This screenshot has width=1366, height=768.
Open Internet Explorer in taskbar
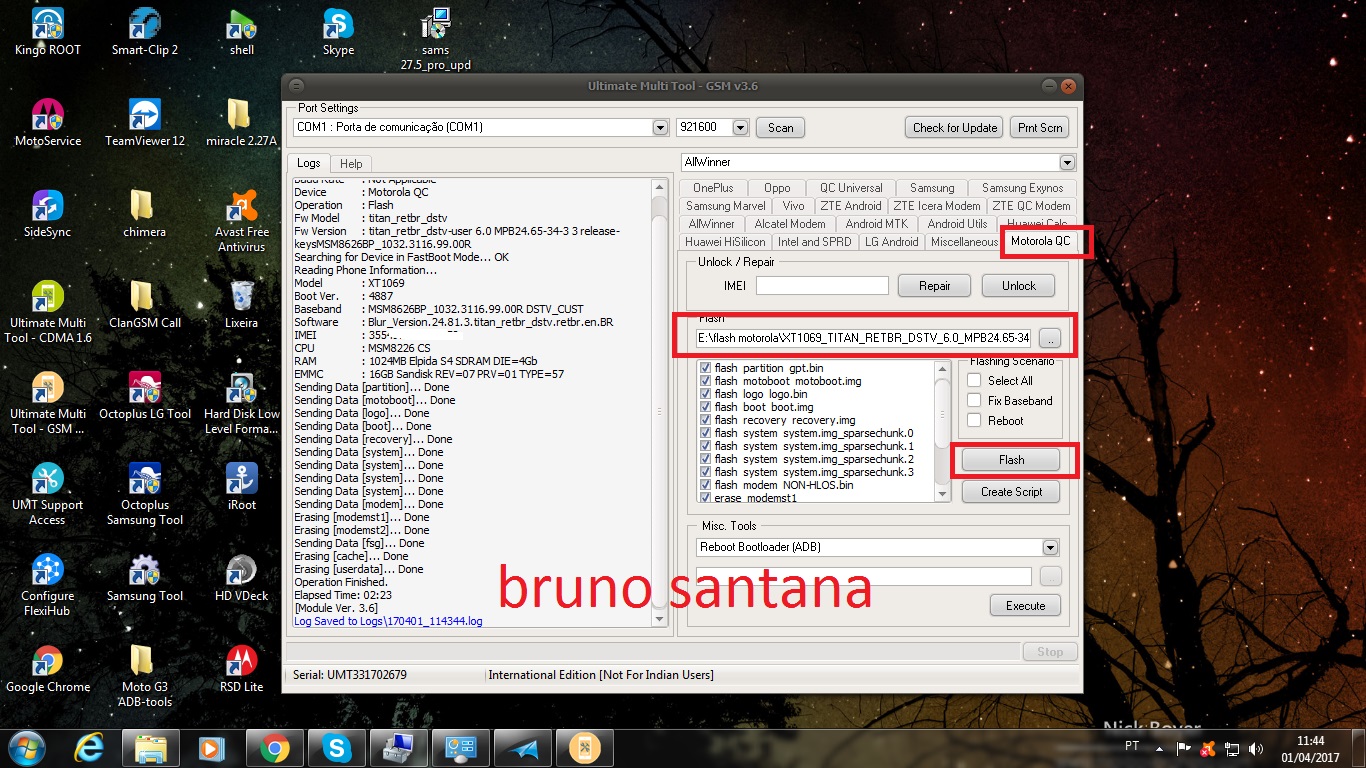89,748
